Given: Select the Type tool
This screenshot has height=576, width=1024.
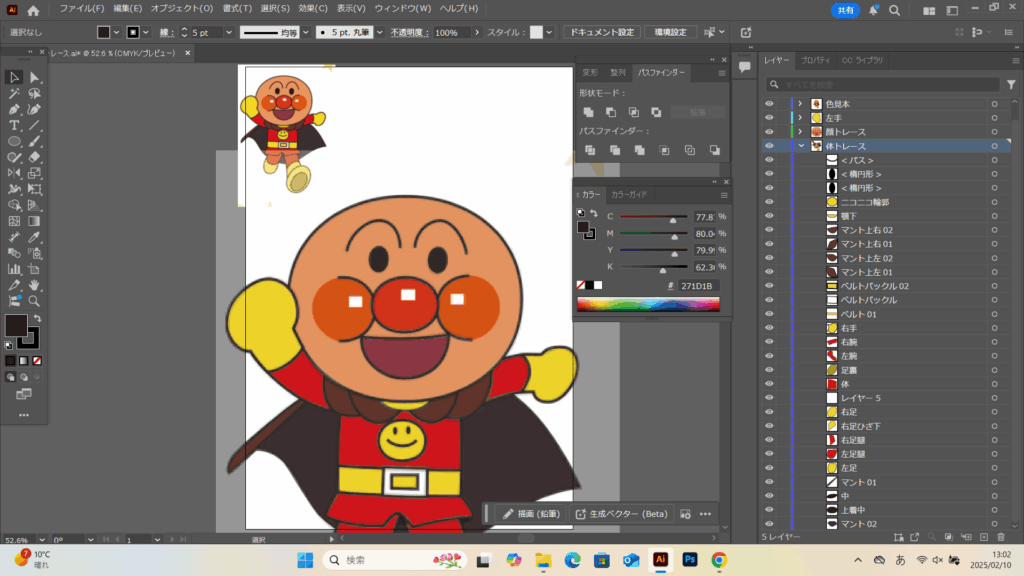Looking at the screenshot, I should pyautogui.click(x=15, y=125).
